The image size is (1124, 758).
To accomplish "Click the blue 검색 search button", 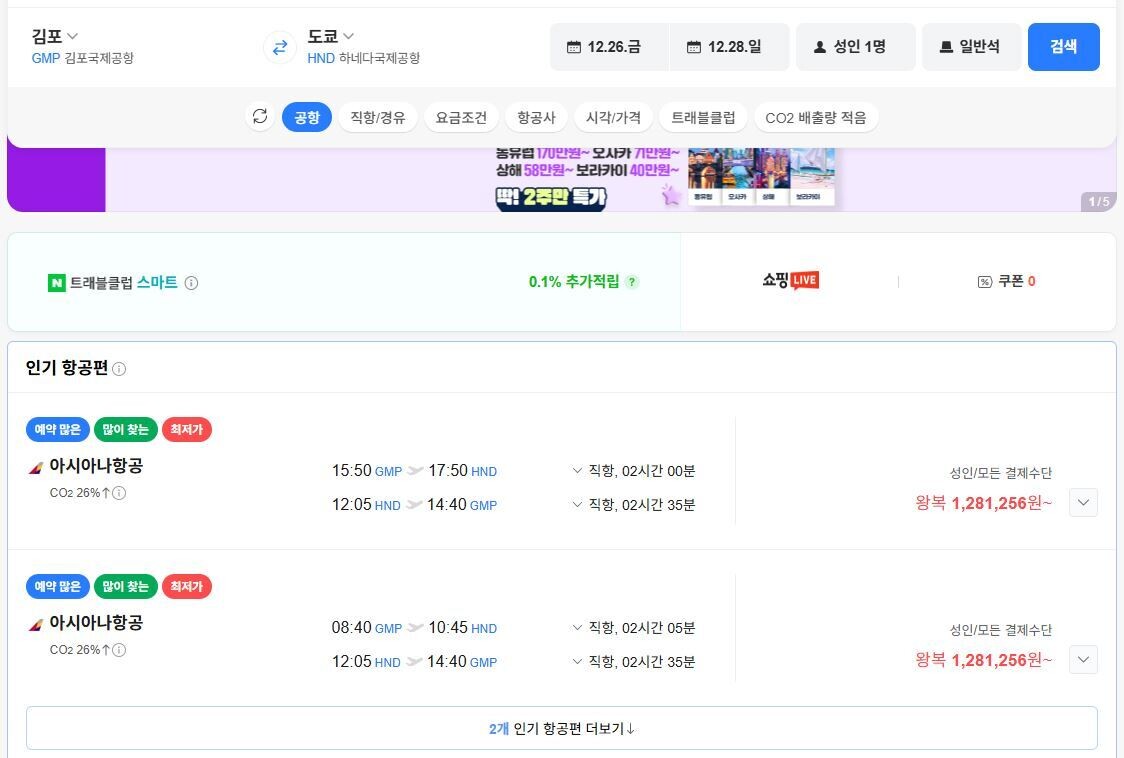I will 1063,47.
